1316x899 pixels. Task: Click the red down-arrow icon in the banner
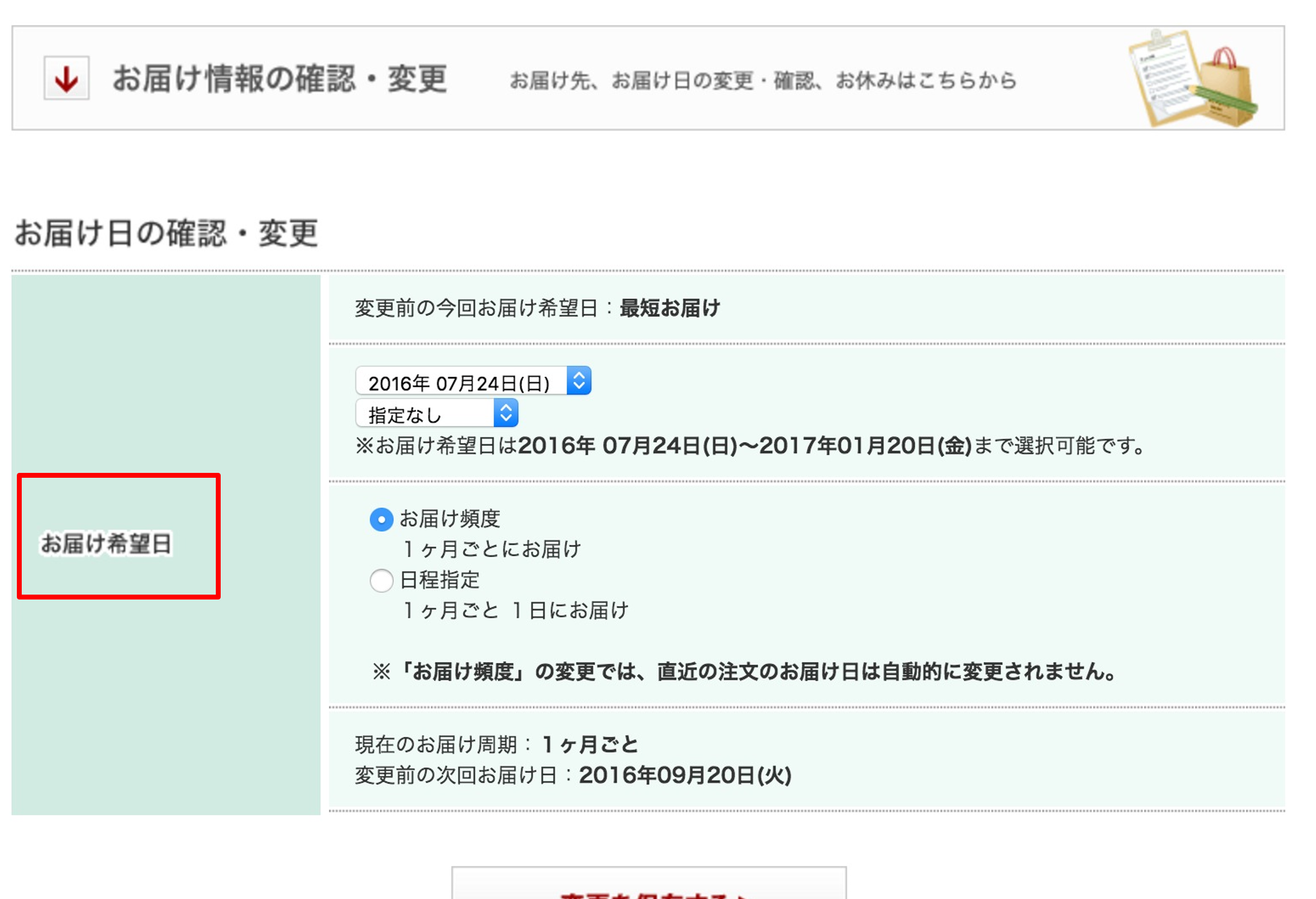66,79
